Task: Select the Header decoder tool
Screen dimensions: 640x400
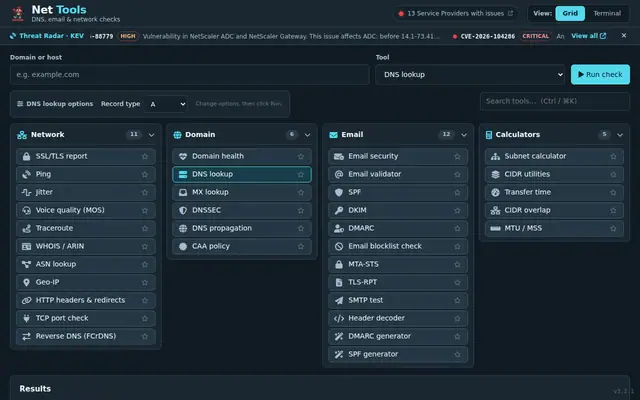Action: (x=398, y=318)
